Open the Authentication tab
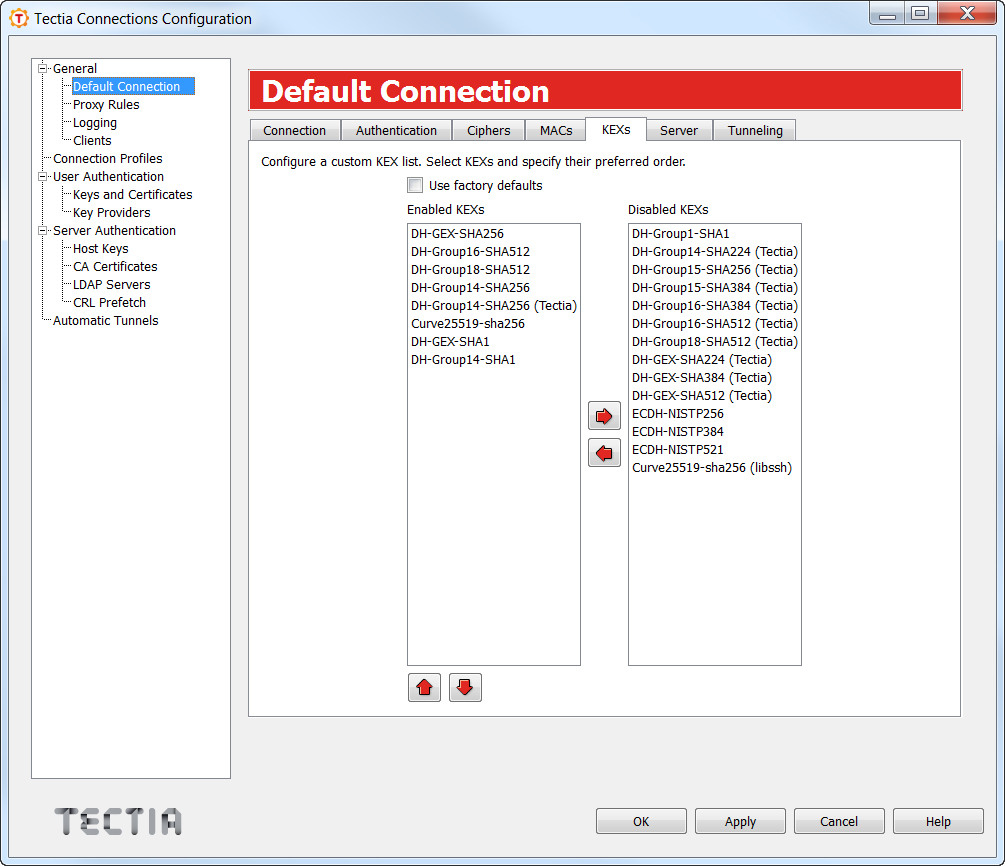The width and height of the screenshot is (1005, 866). (396, 131)
